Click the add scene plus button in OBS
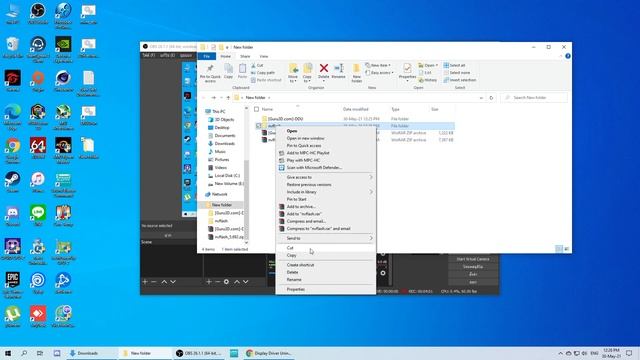The height and width of the screenshot is (360, 640). tap(144, 282)
